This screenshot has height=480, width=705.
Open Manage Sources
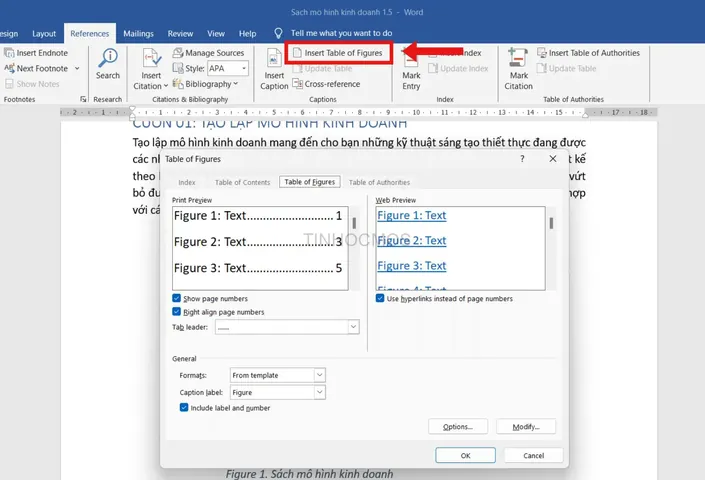pos(208,53)
